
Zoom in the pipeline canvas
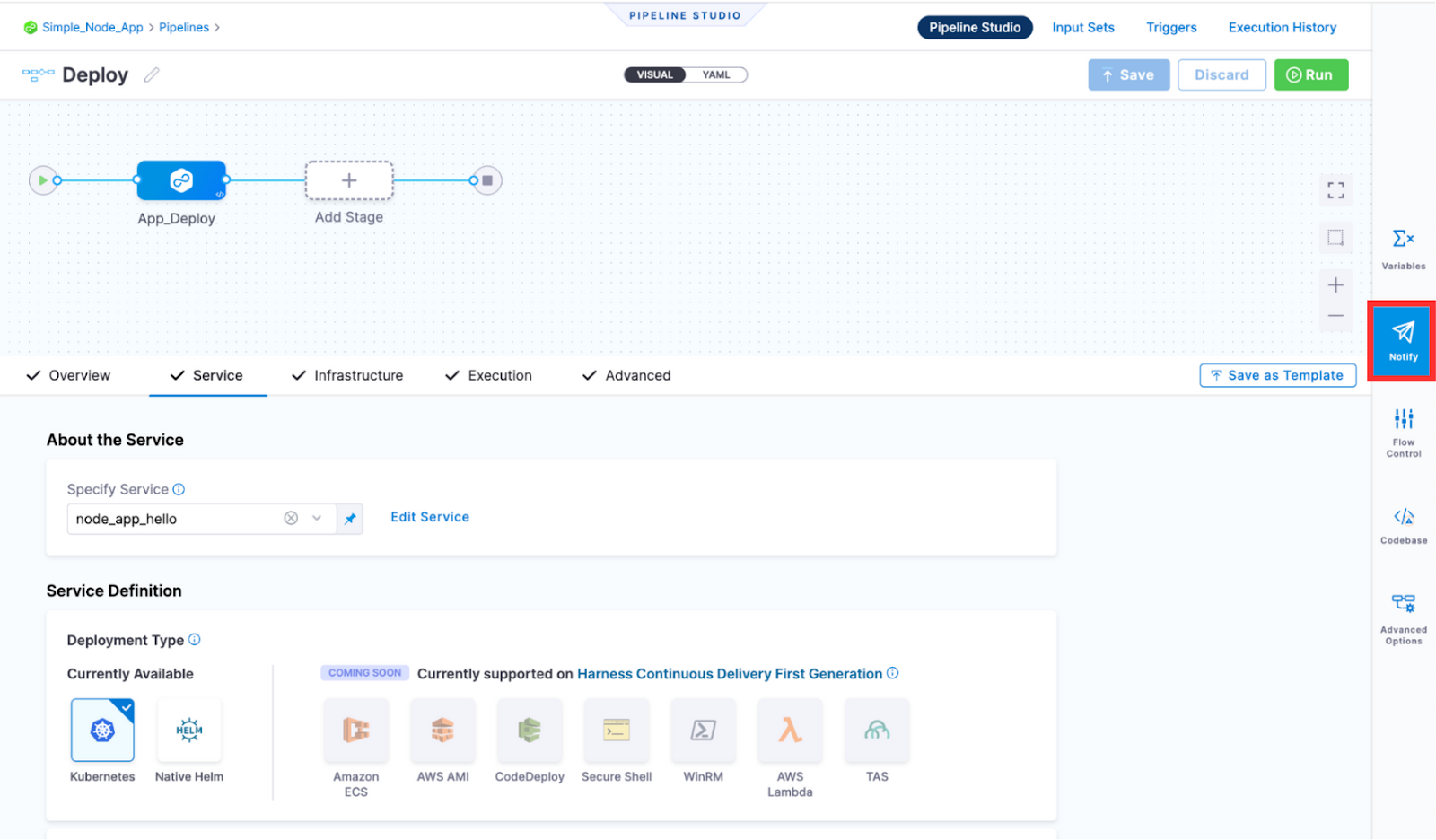pyautogui.click(x=1335, y=285)
